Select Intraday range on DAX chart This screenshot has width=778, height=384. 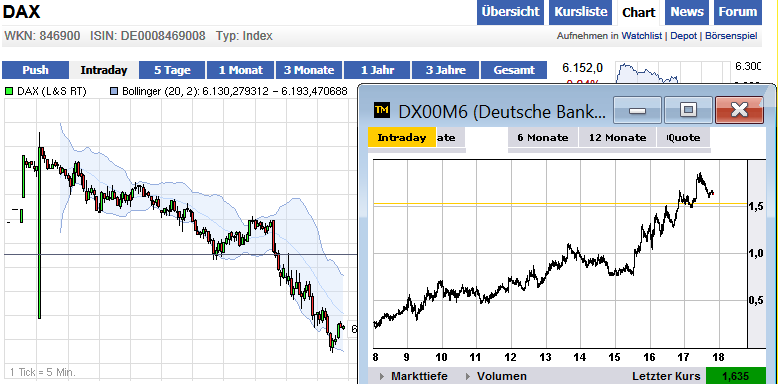coord(104,70)
